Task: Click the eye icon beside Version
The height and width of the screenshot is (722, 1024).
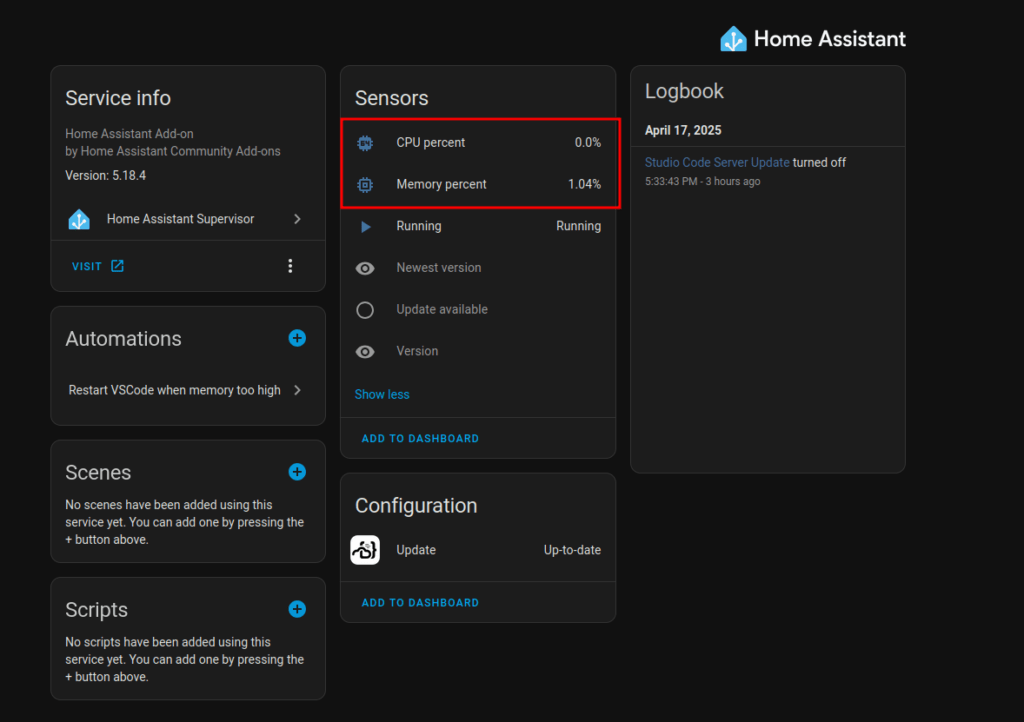Action: coord(365,352)
